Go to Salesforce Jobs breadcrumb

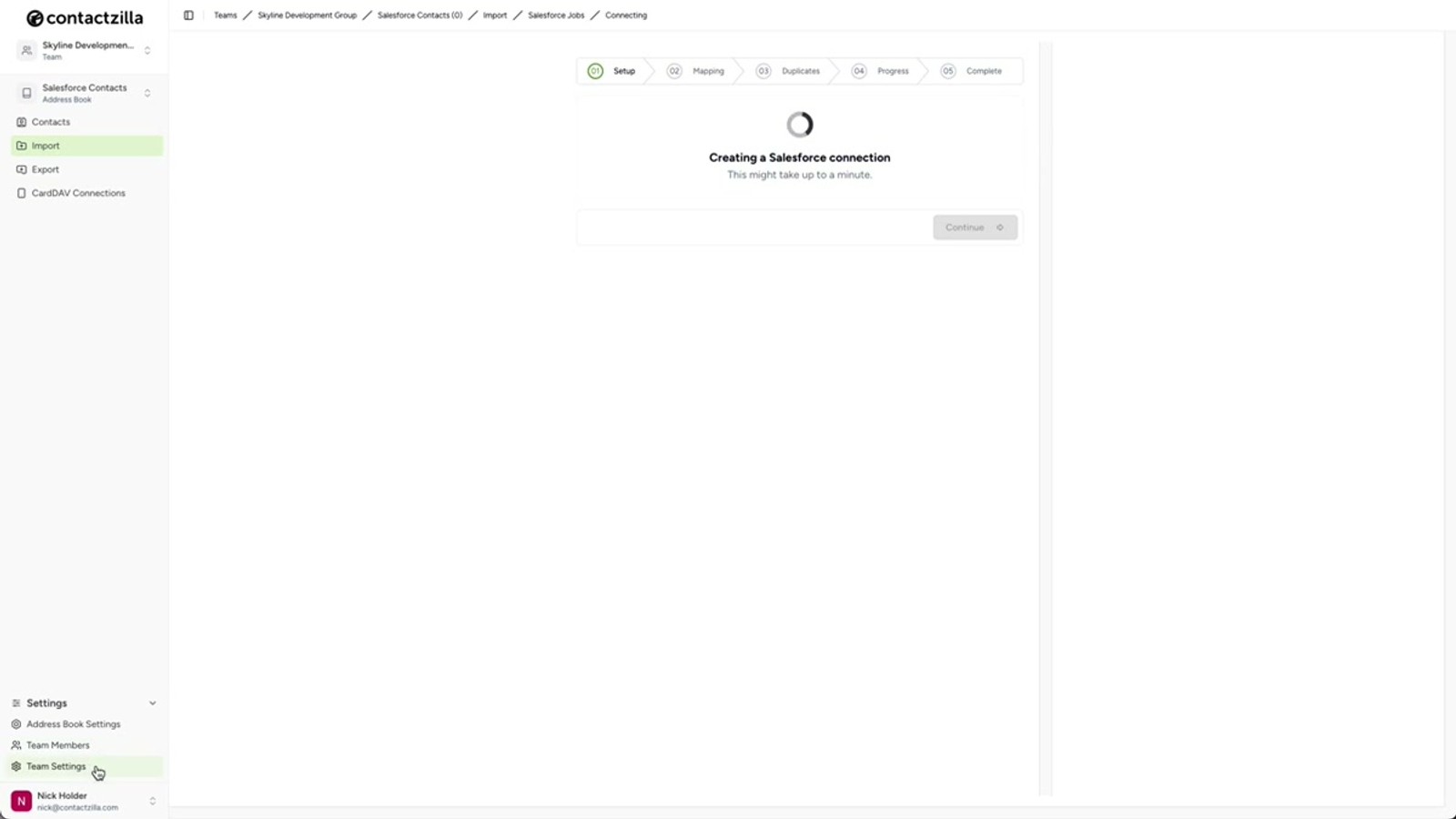(556, 15)
